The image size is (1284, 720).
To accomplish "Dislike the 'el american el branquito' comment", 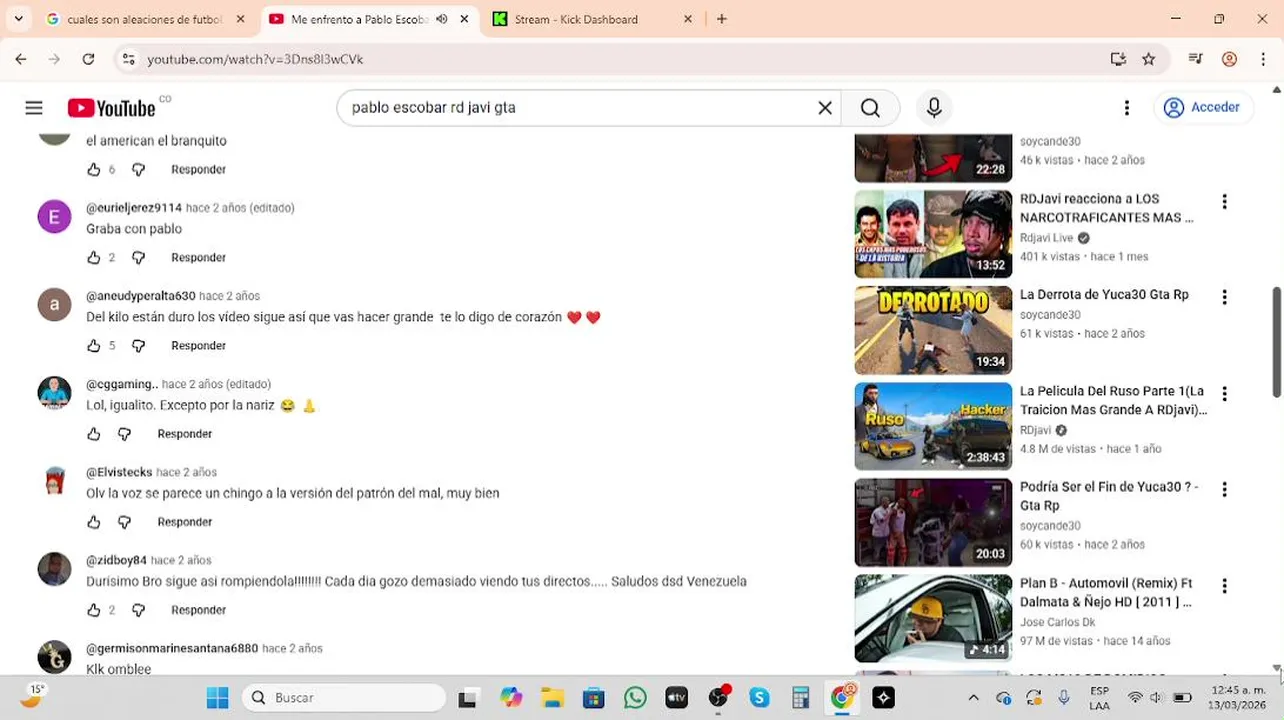I will (139, 170).
